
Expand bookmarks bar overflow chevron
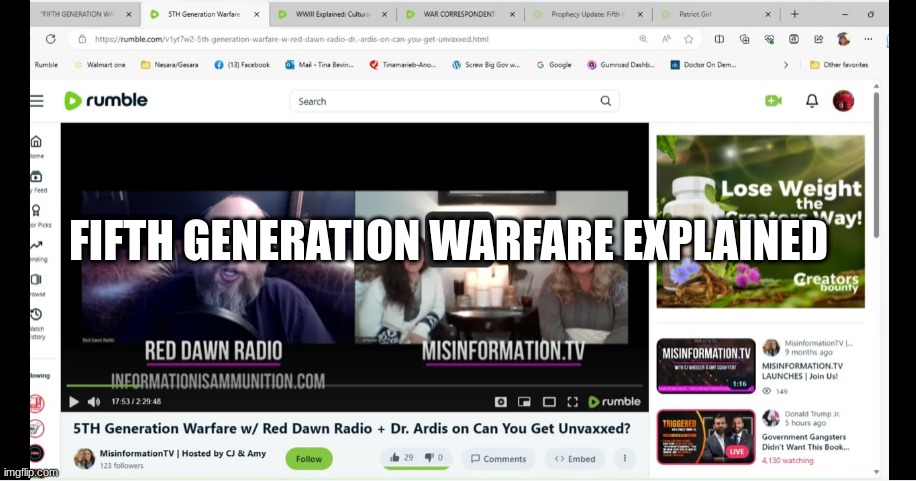[x=786, y=65]
